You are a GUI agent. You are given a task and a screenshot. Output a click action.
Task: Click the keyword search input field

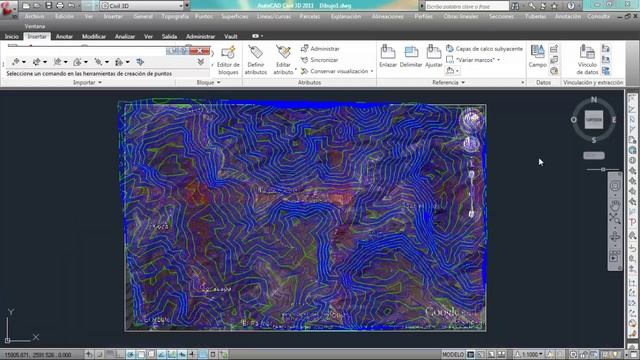pyautogui.click(x=467, y=6)
